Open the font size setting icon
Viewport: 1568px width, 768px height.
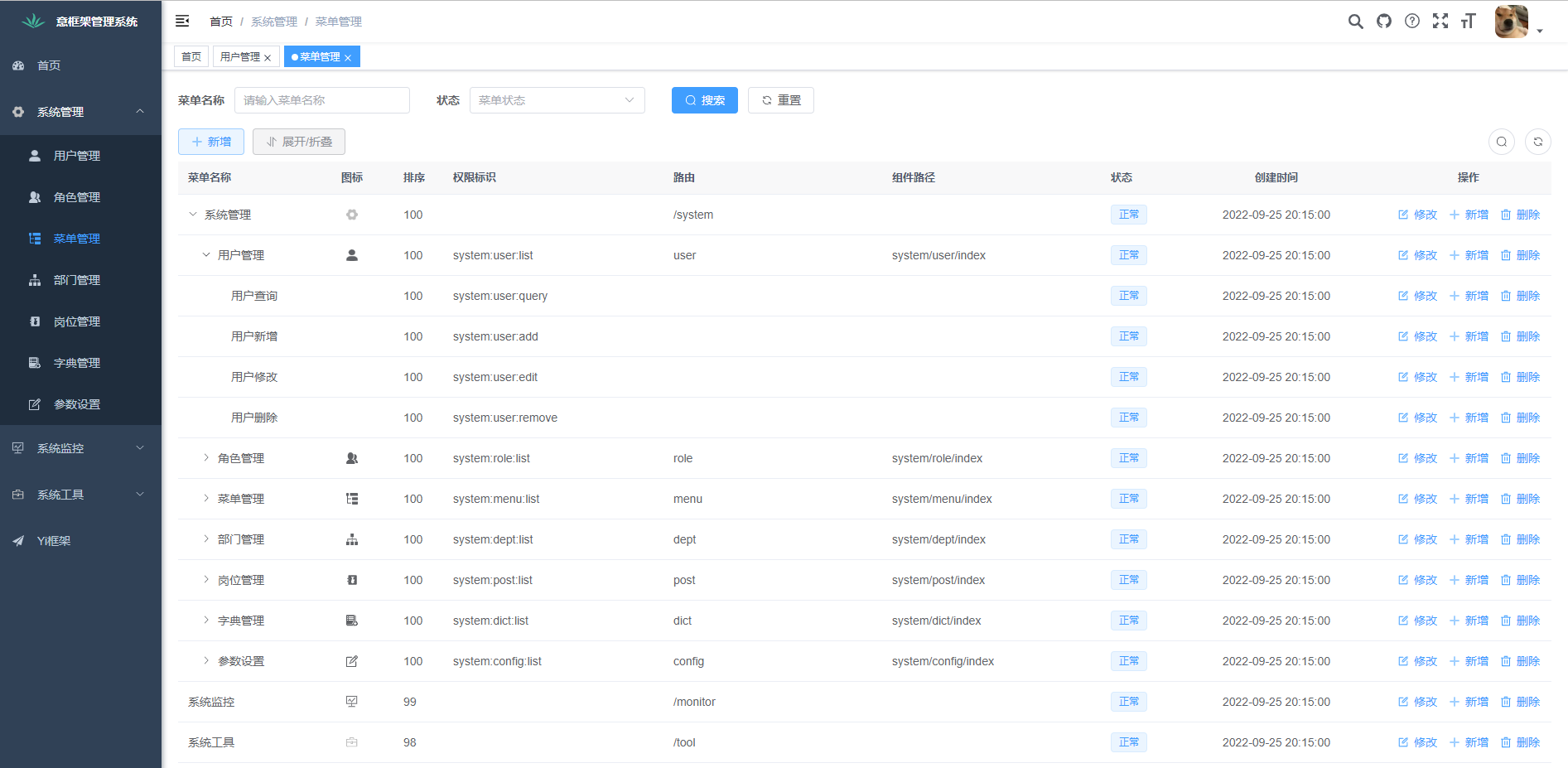click(x=1469, y=22)
